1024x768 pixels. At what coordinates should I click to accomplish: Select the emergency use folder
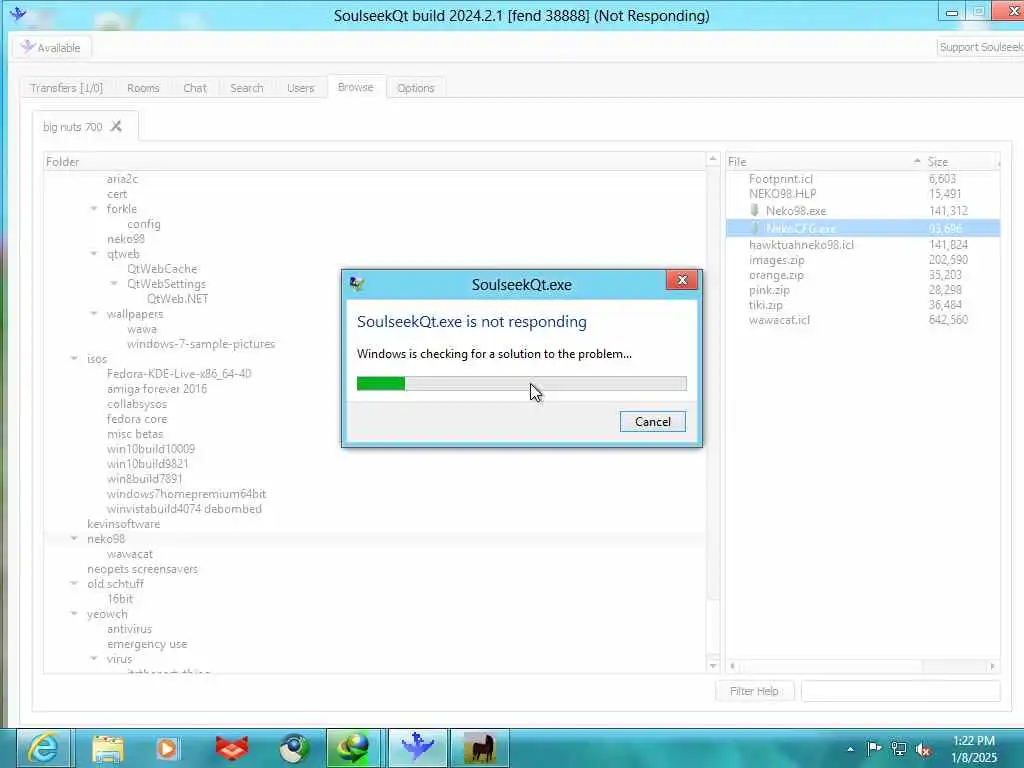(147, 644)
